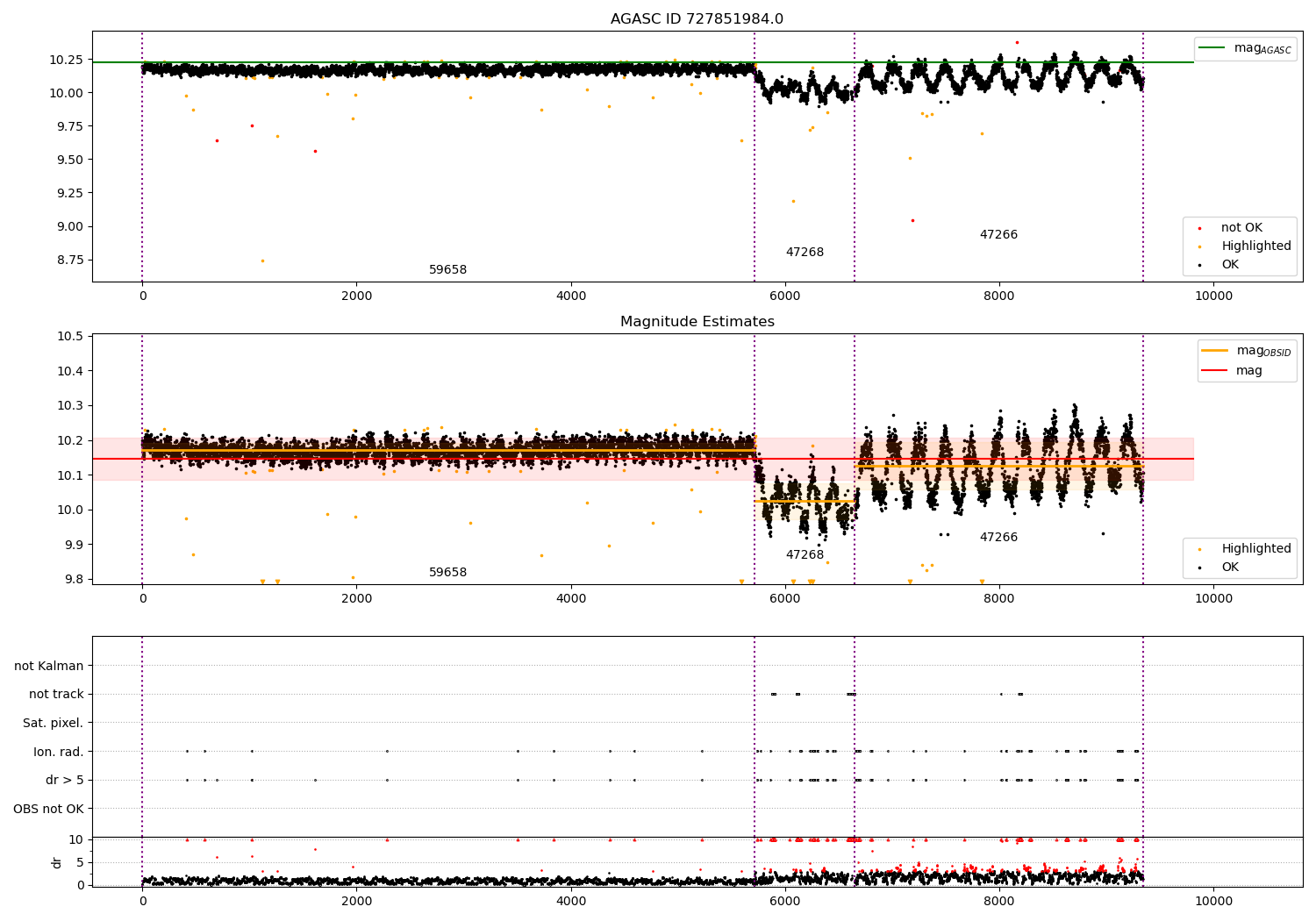Click the 'OBS not OK' axis label

pos(48,810)
